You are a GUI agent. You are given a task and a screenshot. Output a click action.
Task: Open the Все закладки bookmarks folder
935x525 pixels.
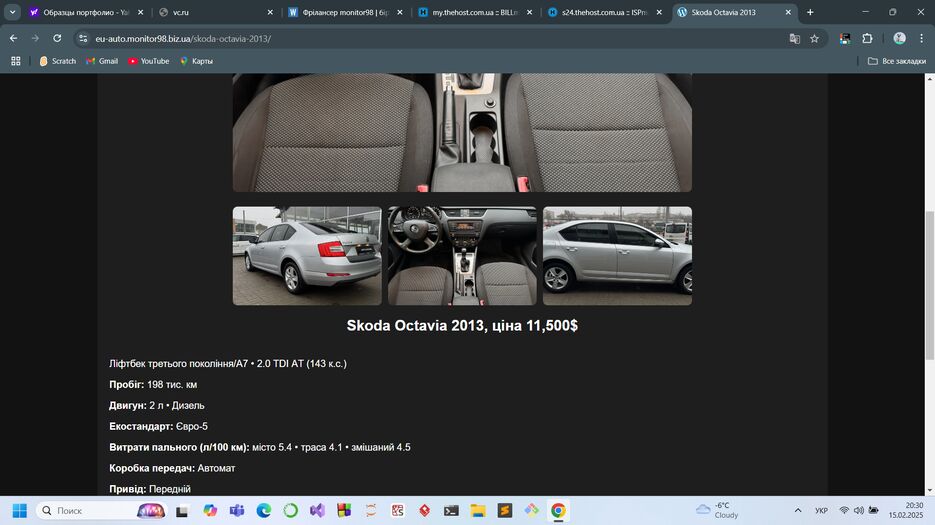[896, 61]
